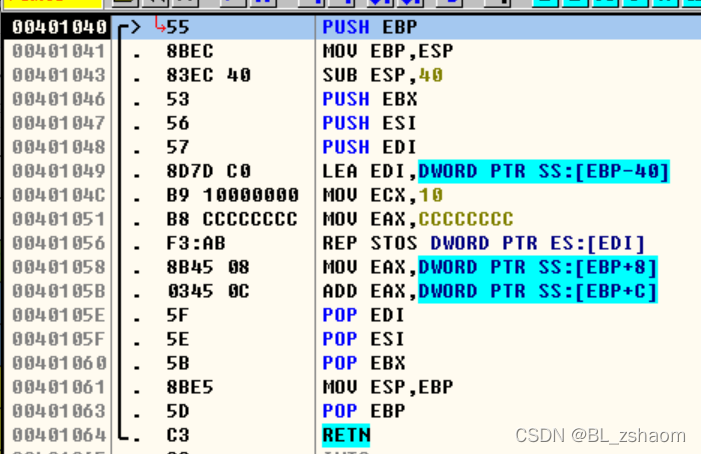Select the PUSH EBX instruction
The image size is (701, 454).
370,99
